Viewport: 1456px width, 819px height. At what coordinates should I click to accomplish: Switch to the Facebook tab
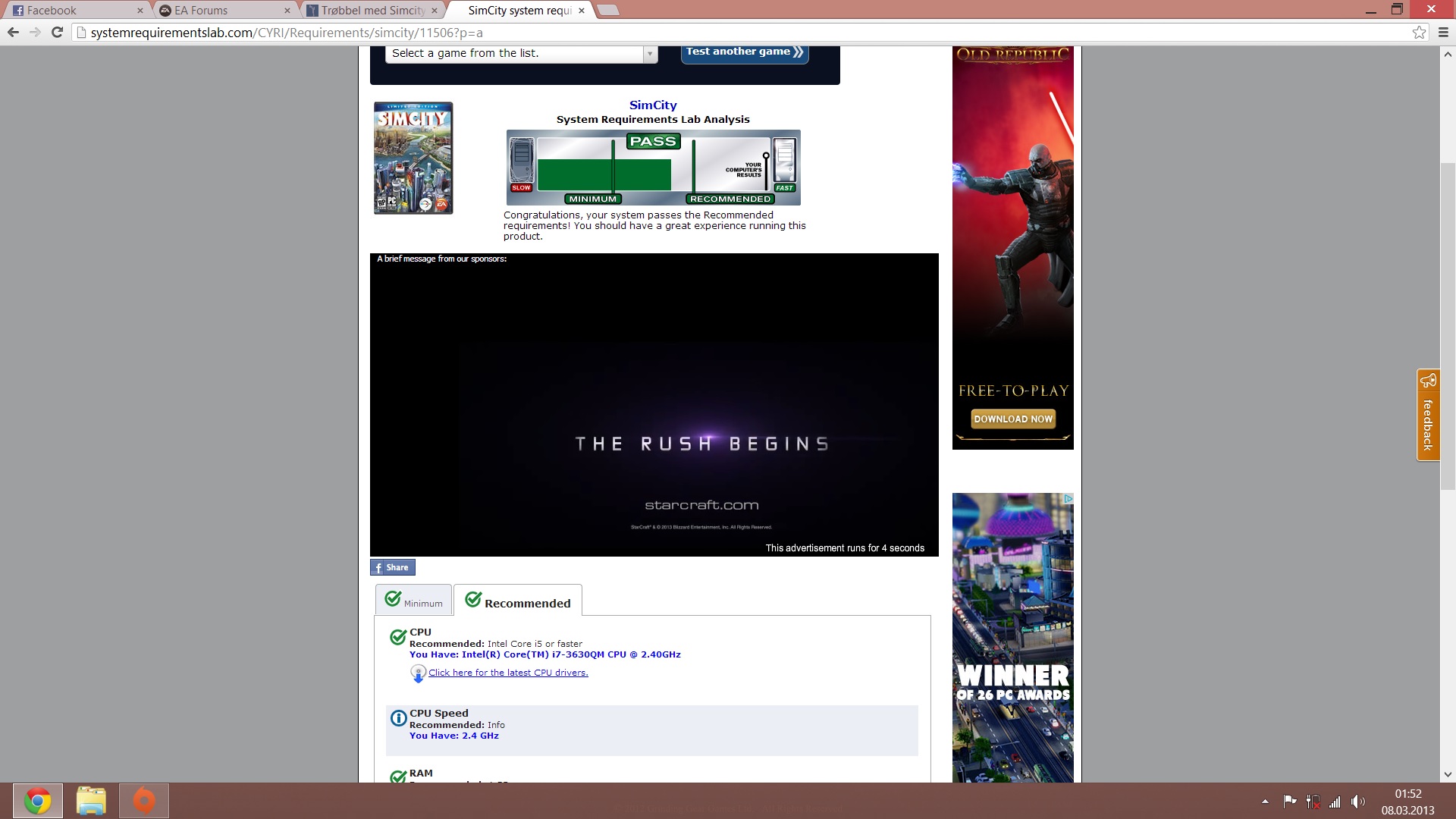[76, 11]
